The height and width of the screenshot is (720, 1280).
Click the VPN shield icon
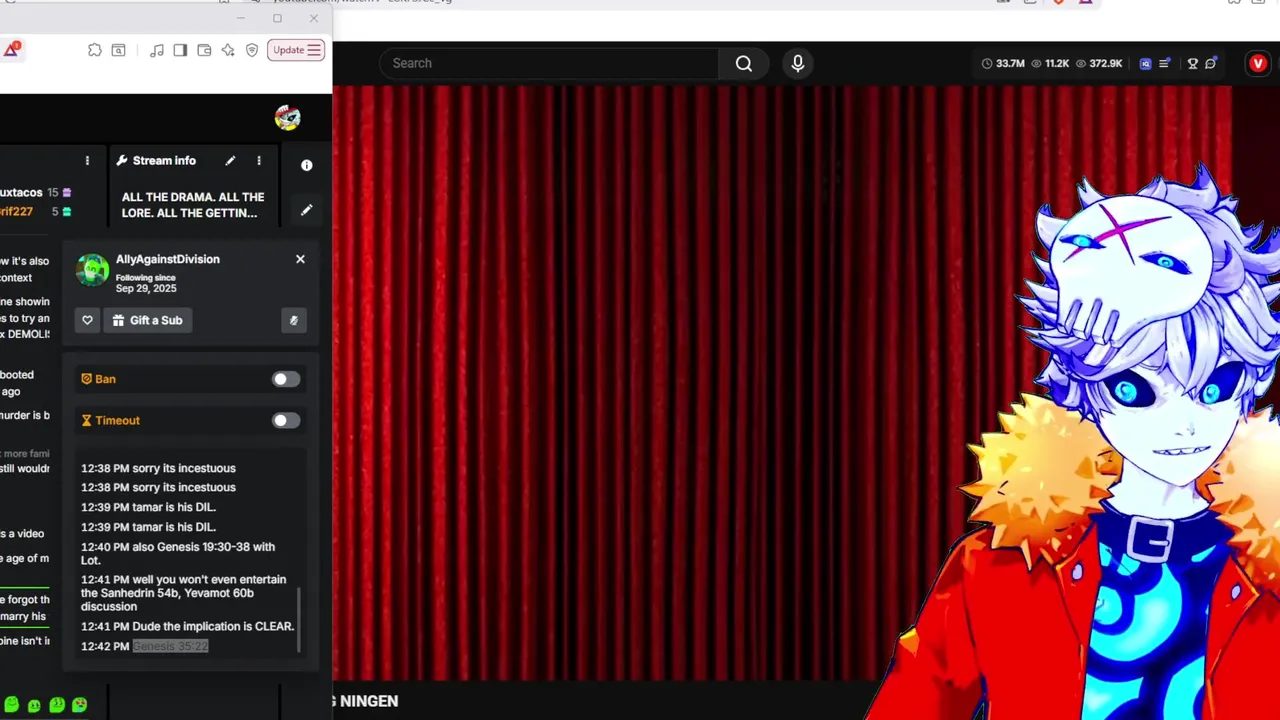pyautogui.click(x=252, y=50)
